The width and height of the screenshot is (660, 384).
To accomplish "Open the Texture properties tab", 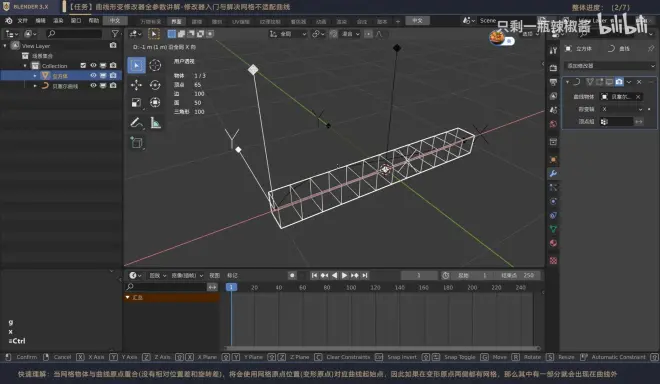I will tap(554, 260).
